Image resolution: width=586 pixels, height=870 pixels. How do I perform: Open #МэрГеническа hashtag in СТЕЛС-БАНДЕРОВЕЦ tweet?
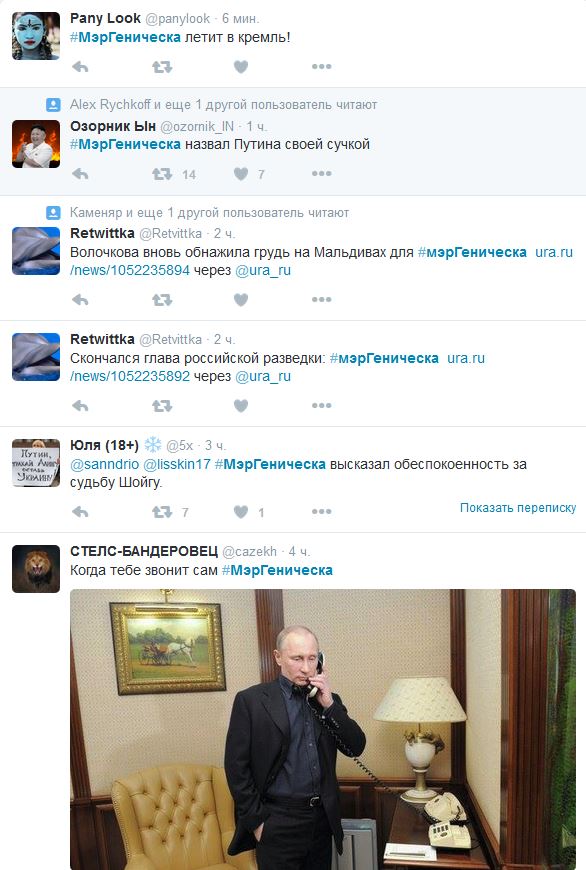tap(277, 570)
